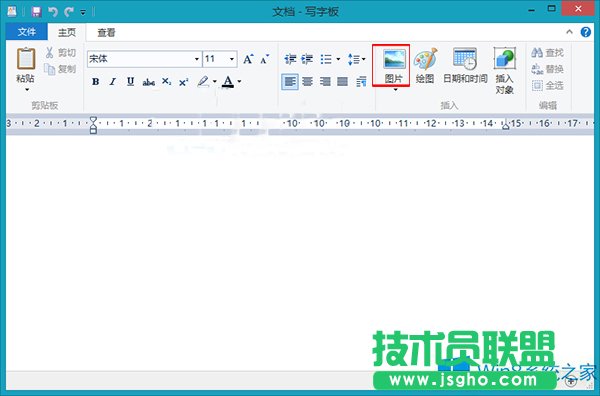The image size is (600, 396).
Task: Click the text highlight color pen icon
Action: pos(203,81)
